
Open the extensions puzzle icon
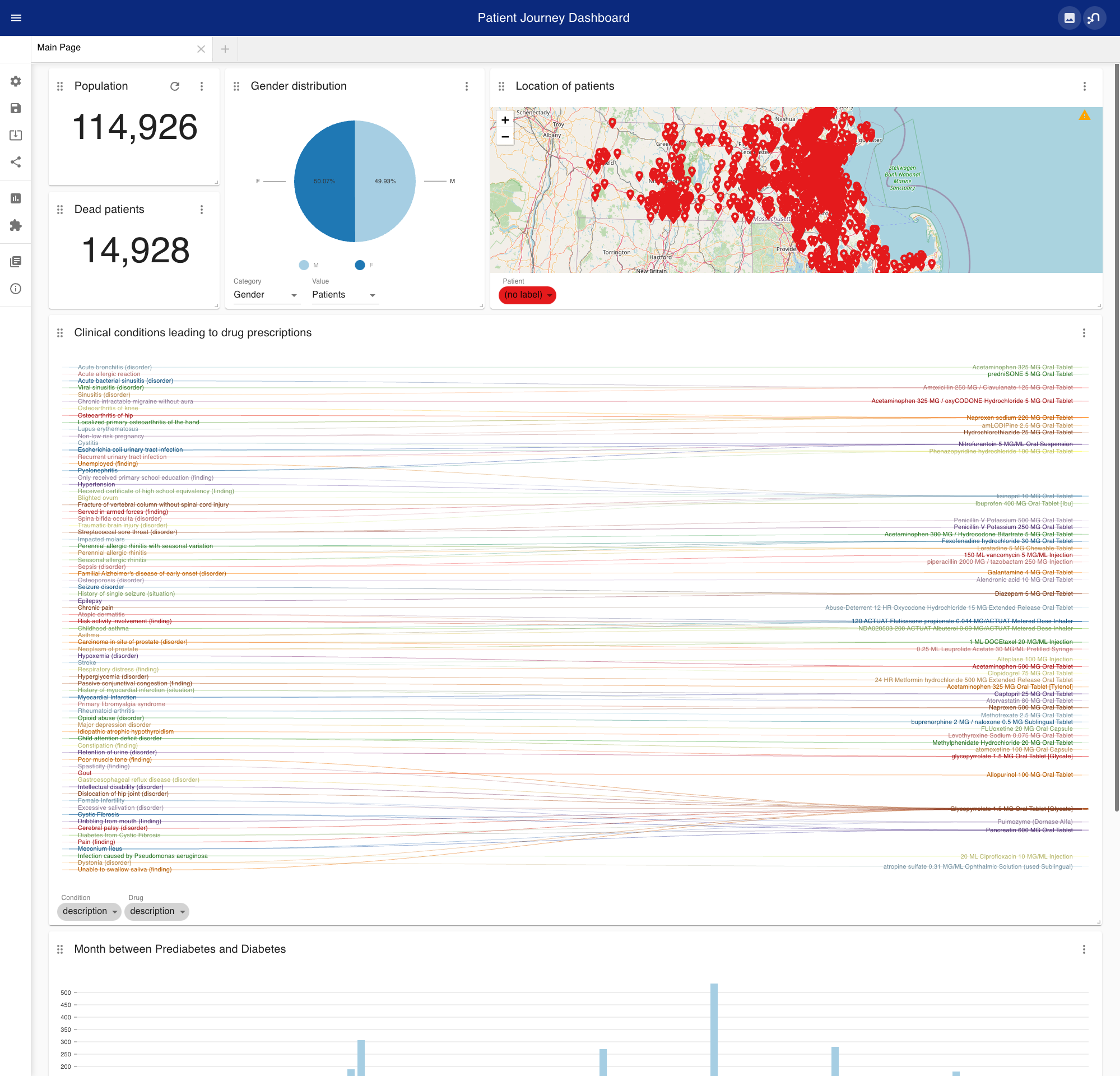tap(16, 225)
